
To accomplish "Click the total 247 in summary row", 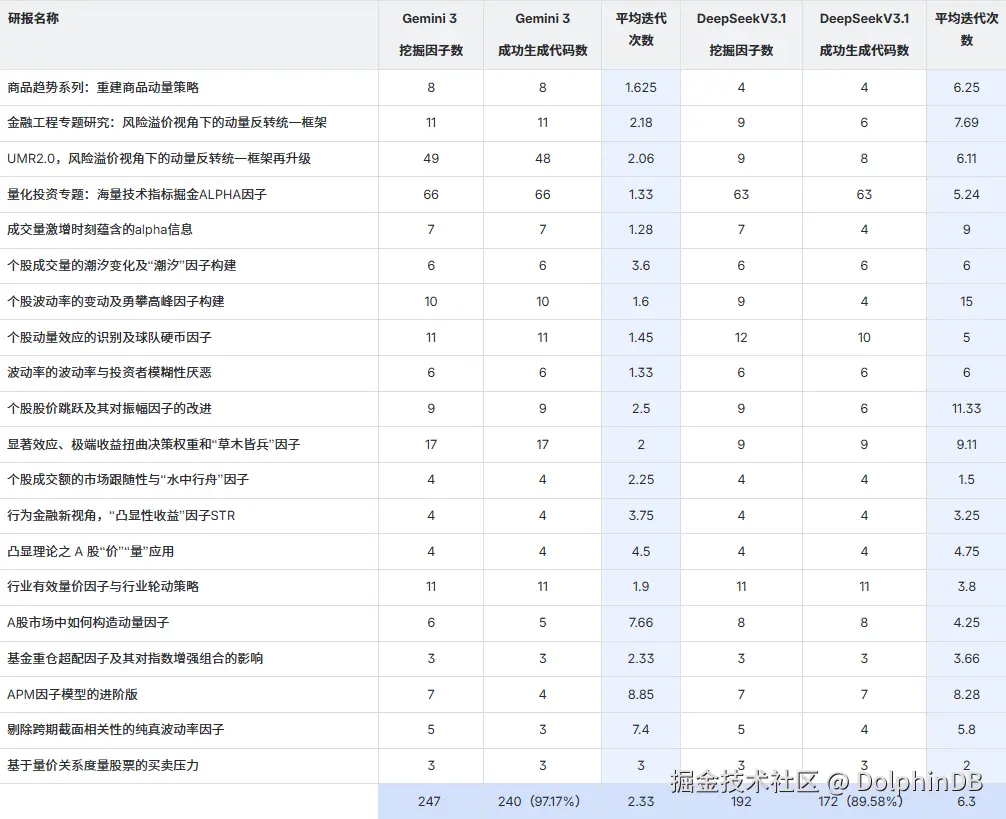I will pos(429,802).
